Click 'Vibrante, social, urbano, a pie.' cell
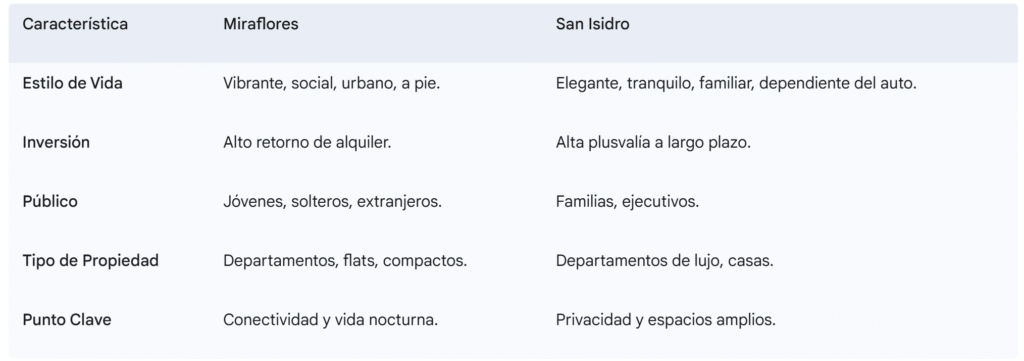 pyautogui.click(x=332, y=84)
